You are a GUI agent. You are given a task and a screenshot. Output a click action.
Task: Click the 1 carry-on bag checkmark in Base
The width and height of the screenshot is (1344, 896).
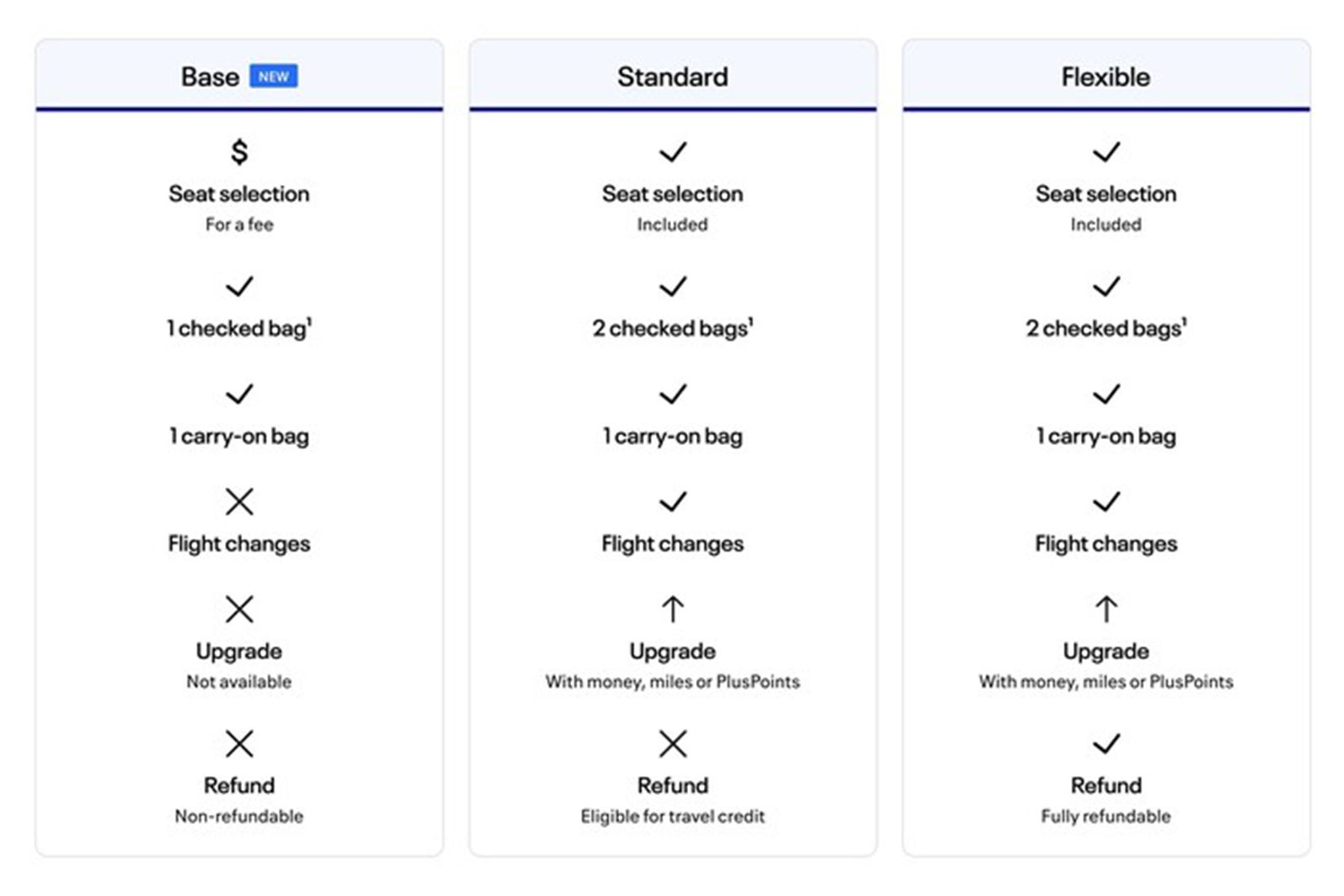point(239,395)
